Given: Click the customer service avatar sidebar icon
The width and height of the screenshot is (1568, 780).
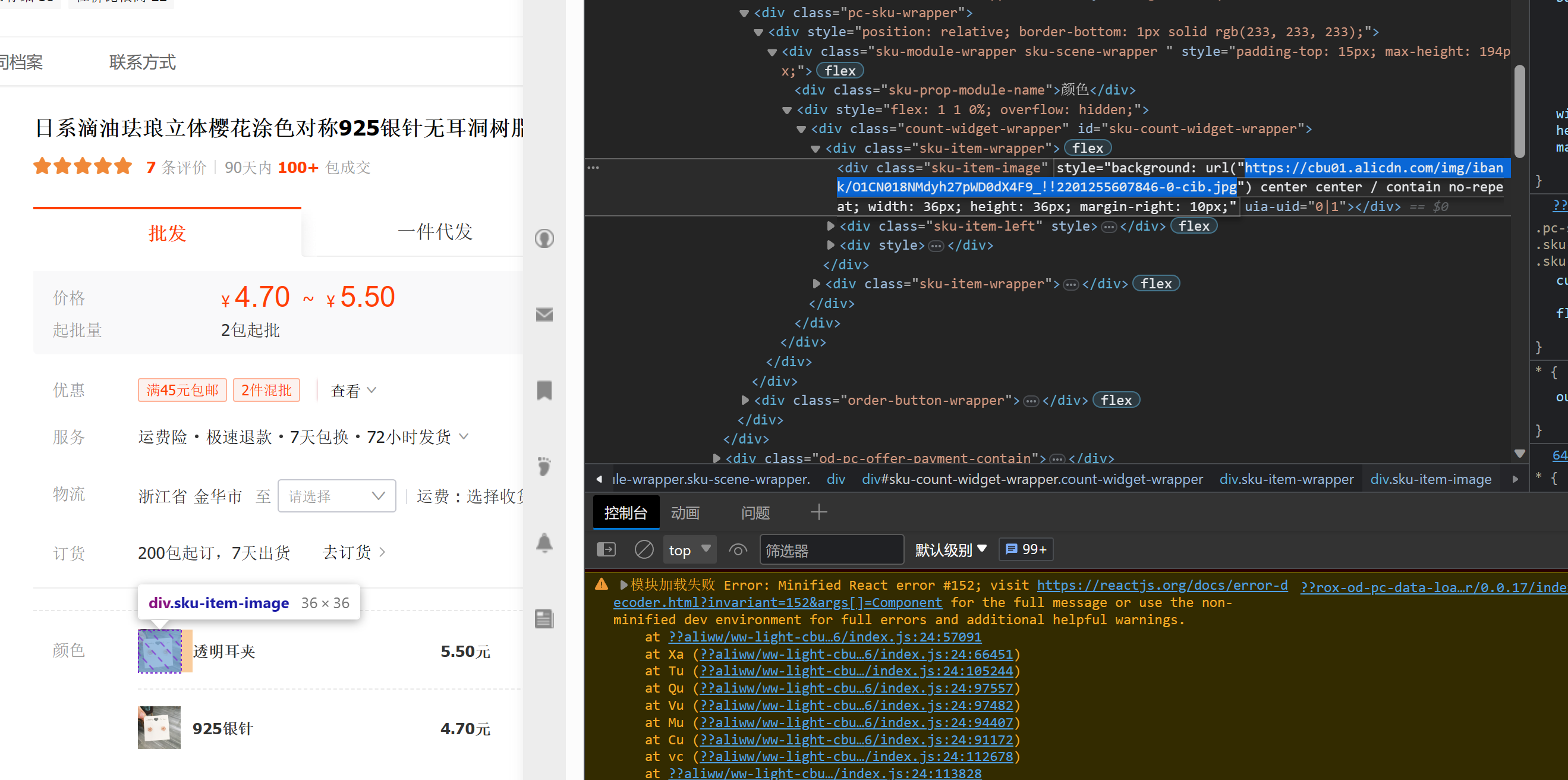Looking at the screenshot, I should tap(544, 238).
